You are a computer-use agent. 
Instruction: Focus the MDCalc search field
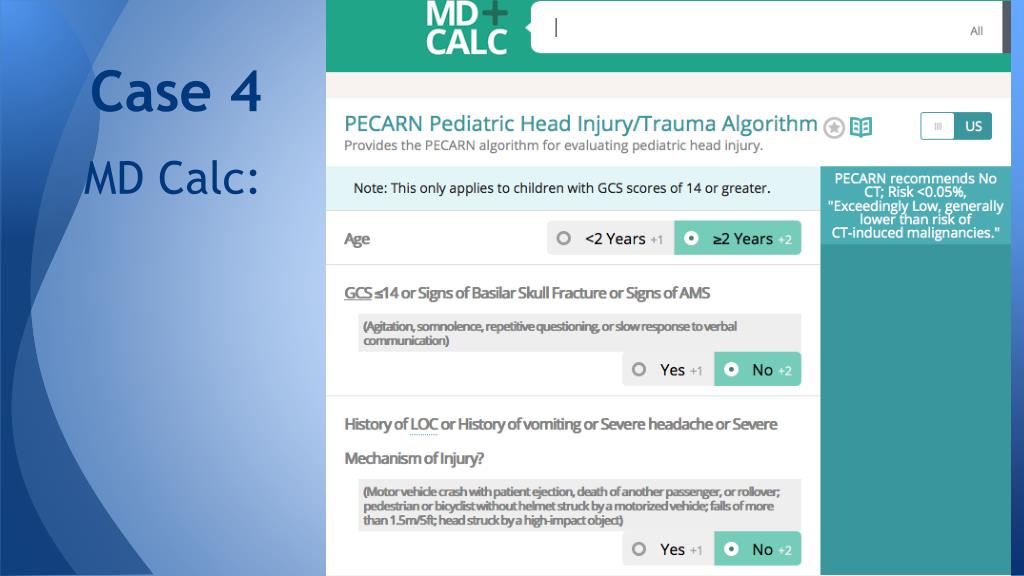click(751, 27)
